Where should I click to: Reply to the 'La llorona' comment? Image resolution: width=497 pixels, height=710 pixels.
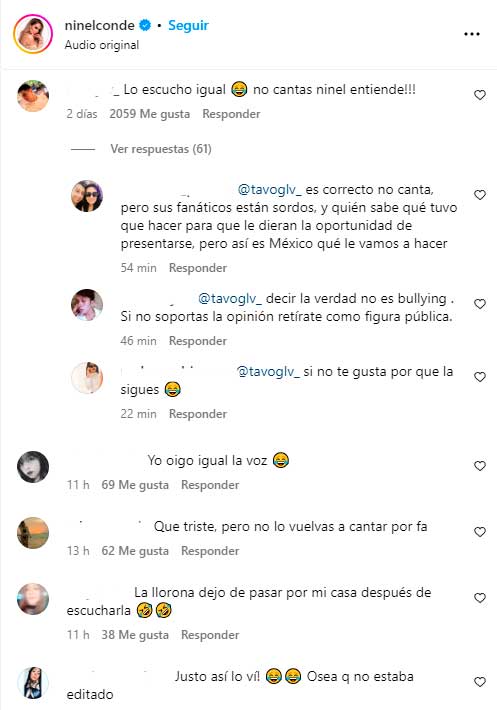[210, 635]
